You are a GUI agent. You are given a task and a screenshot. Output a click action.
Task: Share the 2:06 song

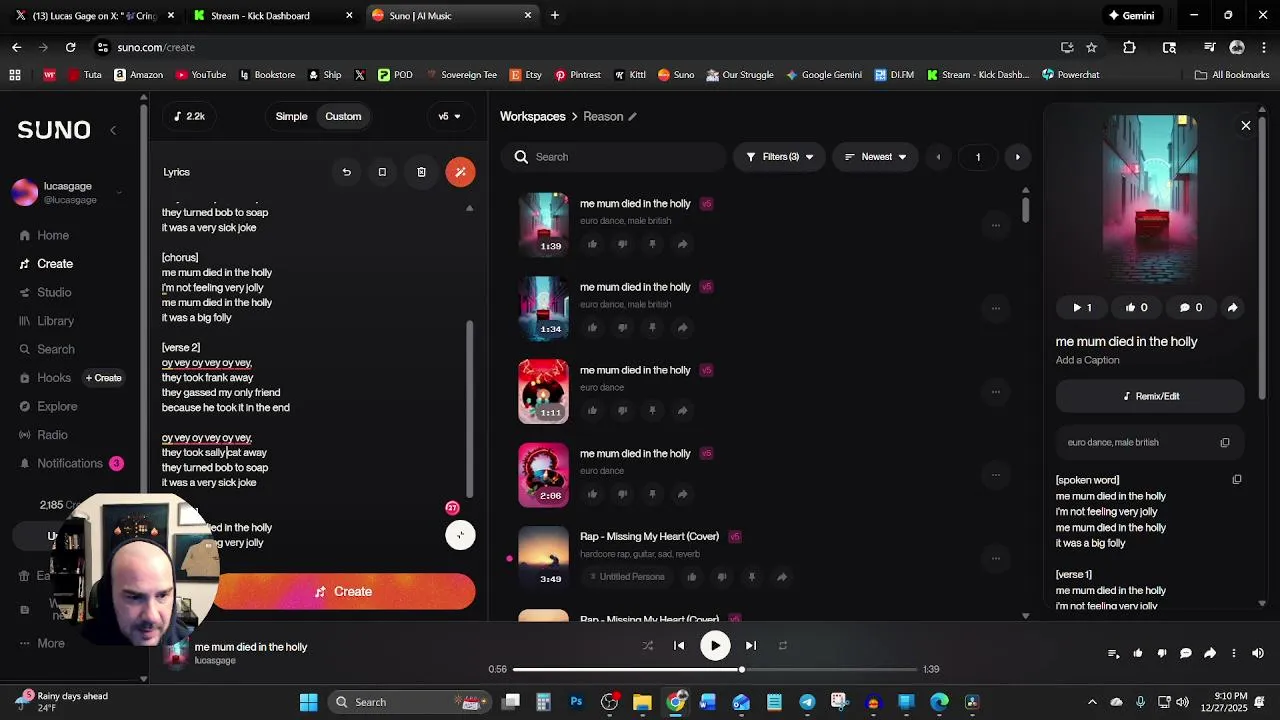pos(682,494)
